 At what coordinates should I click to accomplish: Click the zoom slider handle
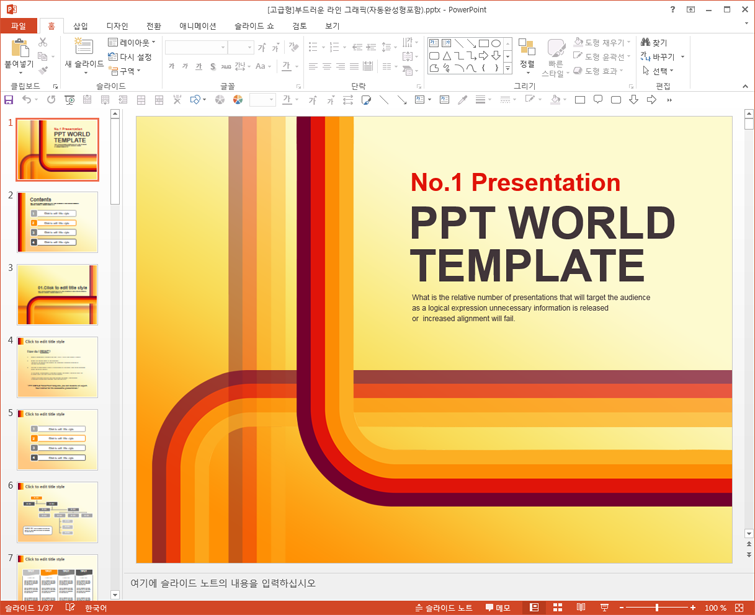pos(657,608)
